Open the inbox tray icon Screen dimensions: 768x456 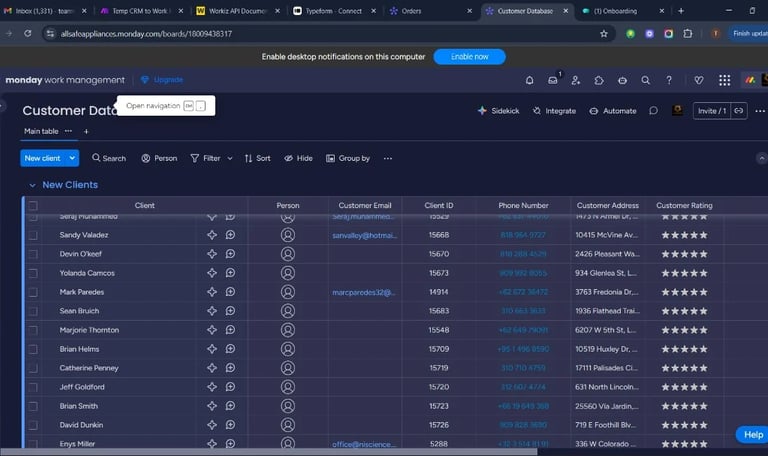pos(553,80)
